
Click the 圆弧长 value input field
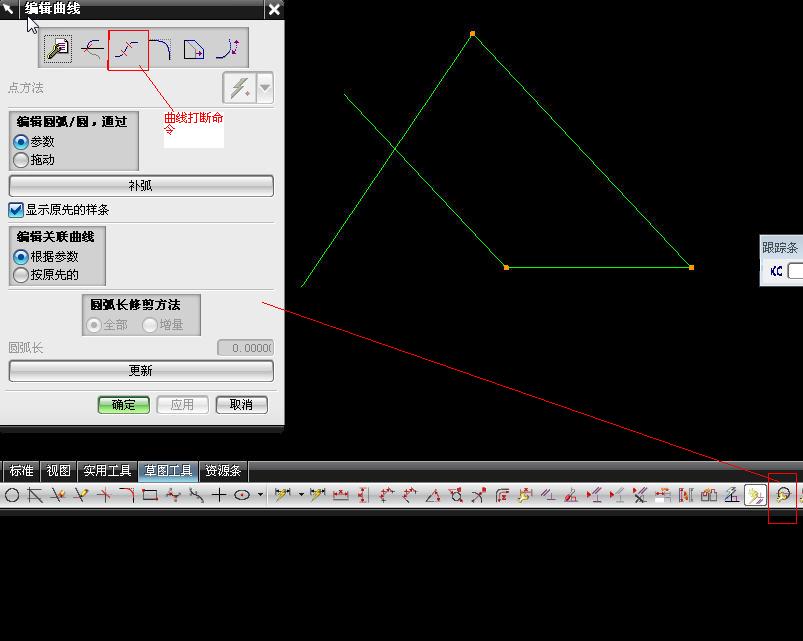[x=245, y=348]
